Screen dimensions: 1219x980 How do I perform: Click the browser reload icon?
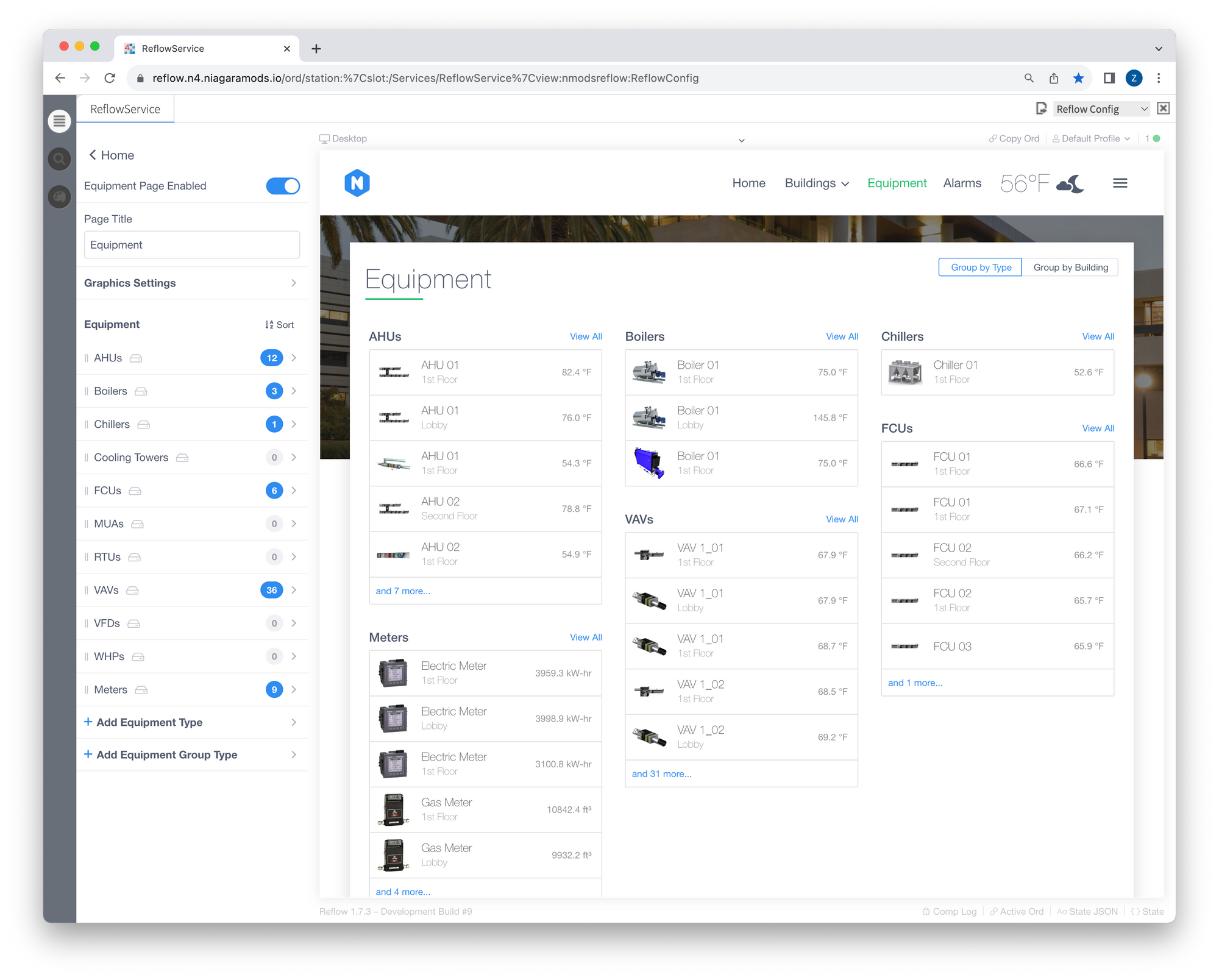[x=110, y=78]
